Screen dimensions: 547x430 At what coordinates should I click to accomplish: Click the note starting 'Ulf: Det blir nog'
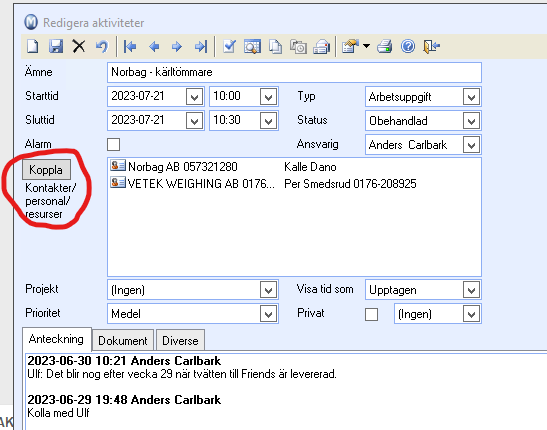[x=182, y=374]
